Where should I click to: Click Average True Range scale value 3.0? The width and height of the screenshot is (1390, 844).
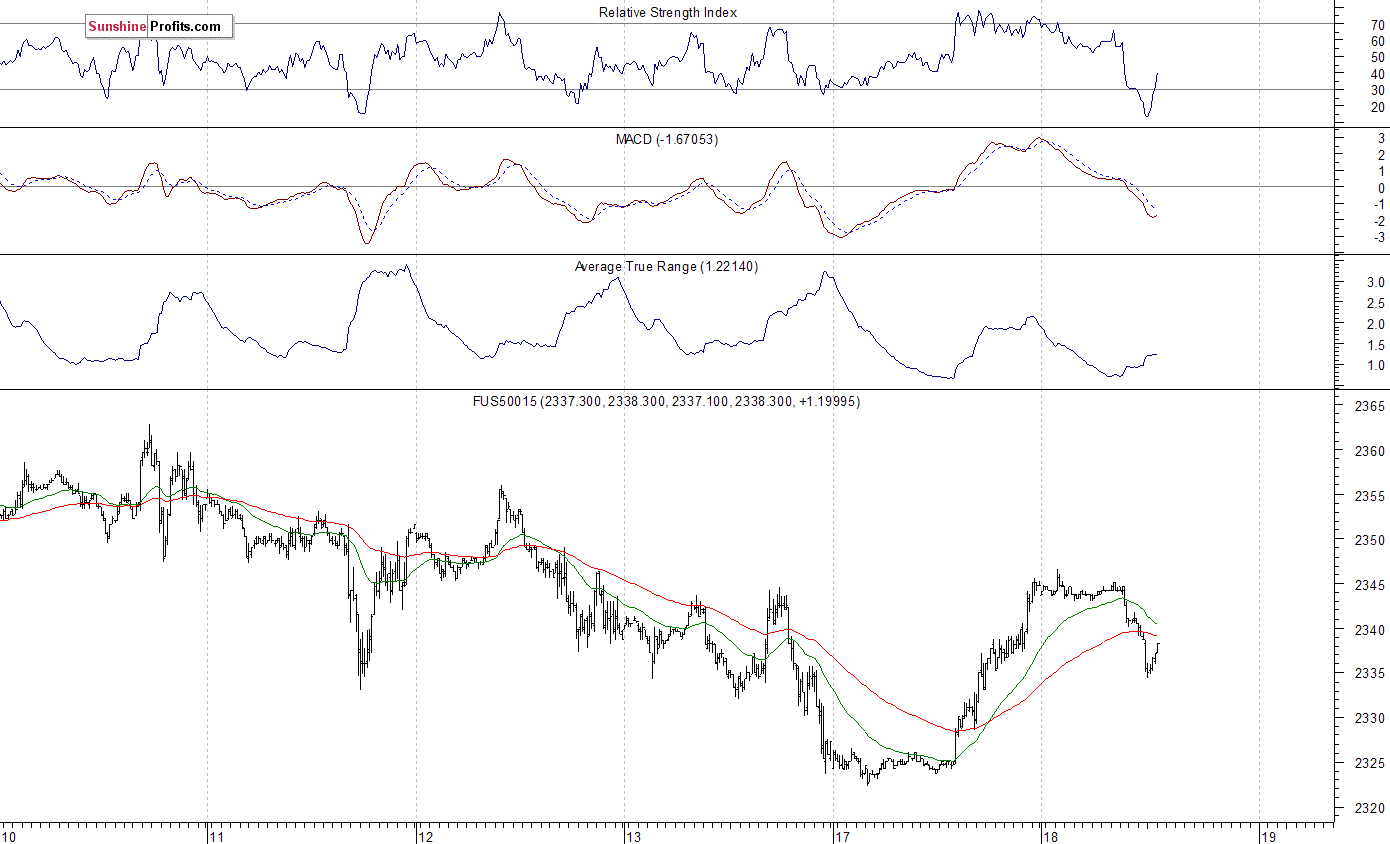pos(1375,283)
